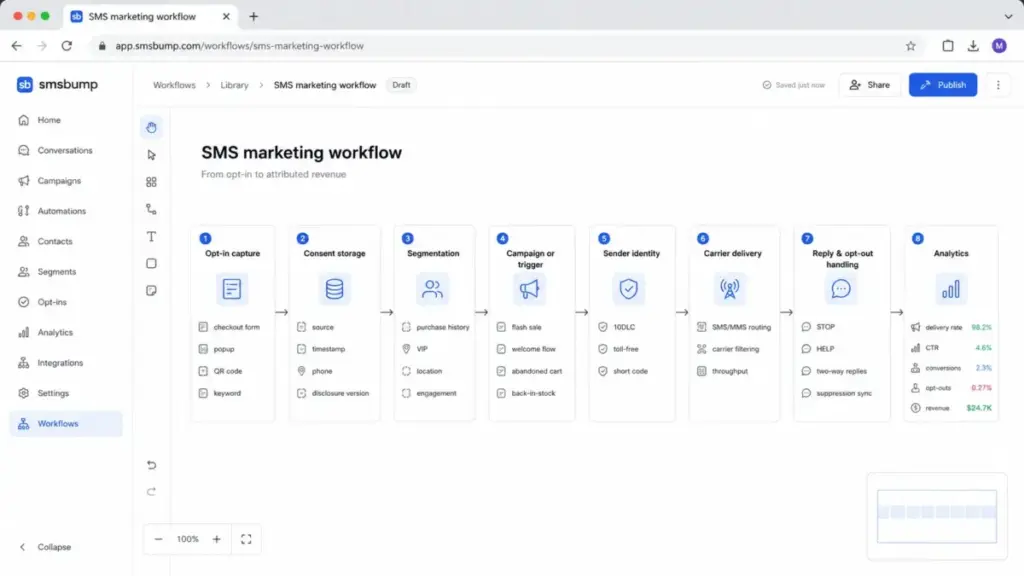Select the 'suppression sync' item
The width and height of the screenshot is (1024, 576).
point(837,393)
